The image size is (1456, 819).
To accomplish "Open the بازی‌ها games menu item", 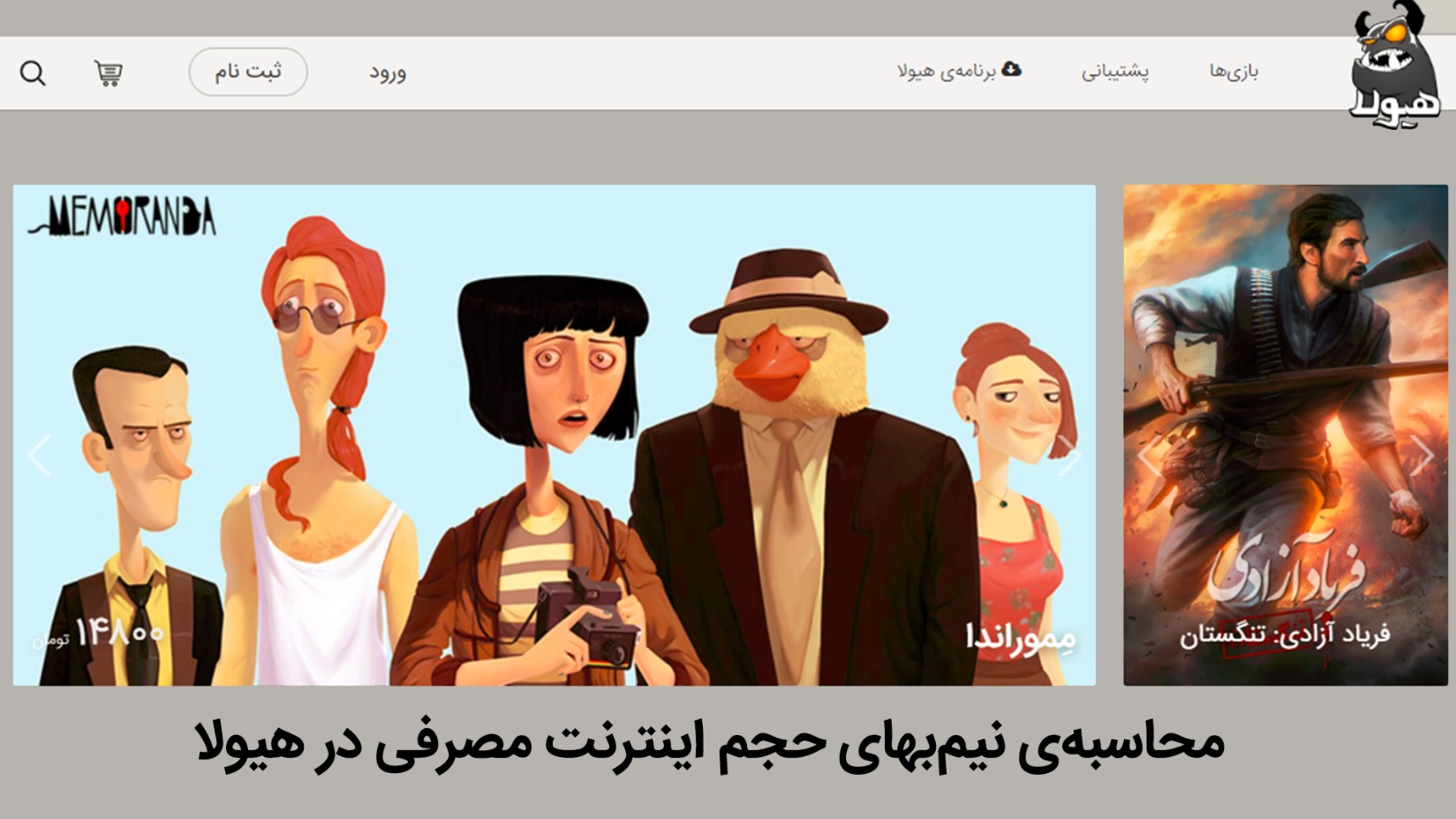I will coord(1233,72).
